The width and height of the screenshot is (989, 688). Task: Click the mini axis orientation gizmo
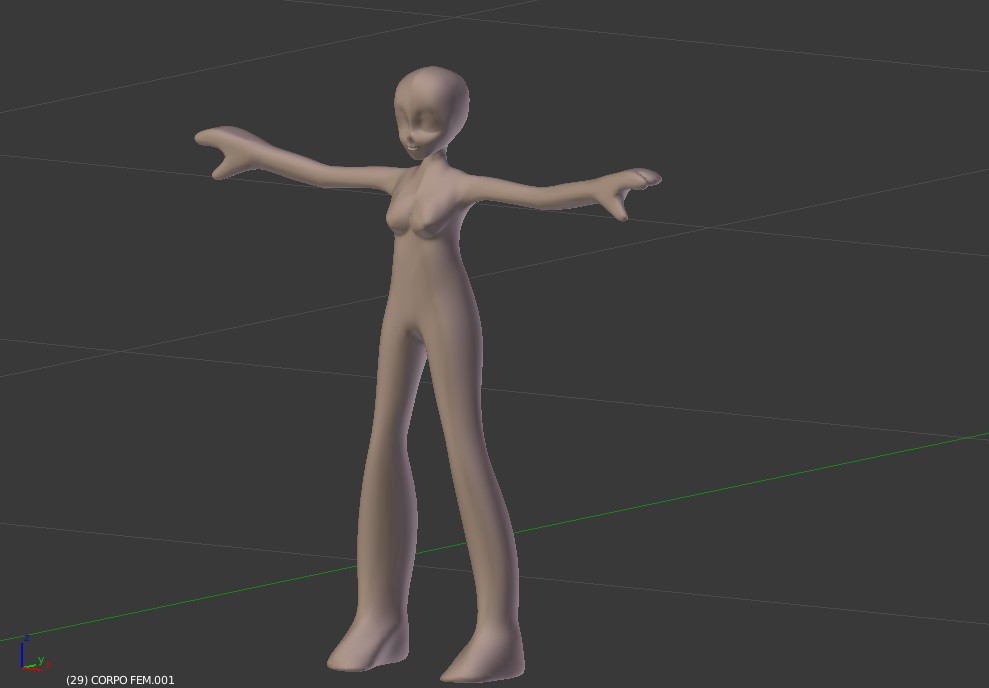click(26, 660)
